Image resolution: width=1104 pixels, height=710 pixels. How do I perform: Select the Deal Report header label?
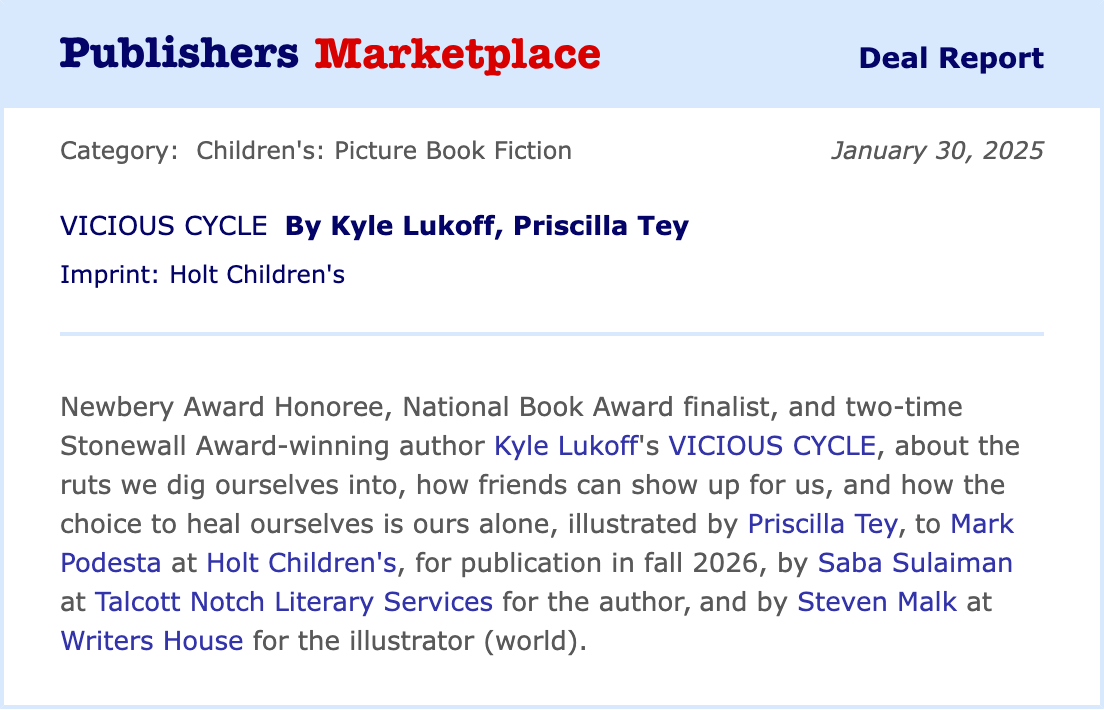[x=951, y=58]
